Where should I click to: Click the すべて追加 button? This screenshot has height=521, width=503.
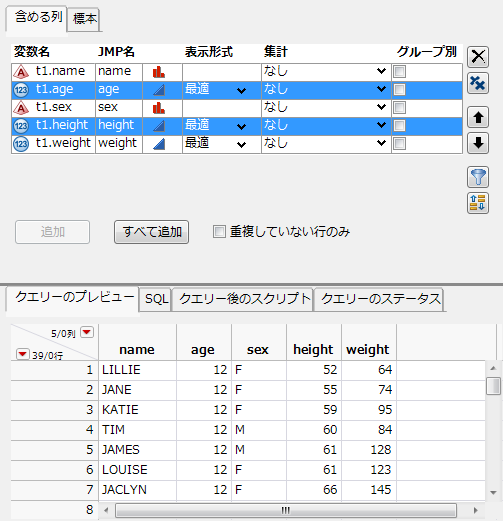point(152,232)
